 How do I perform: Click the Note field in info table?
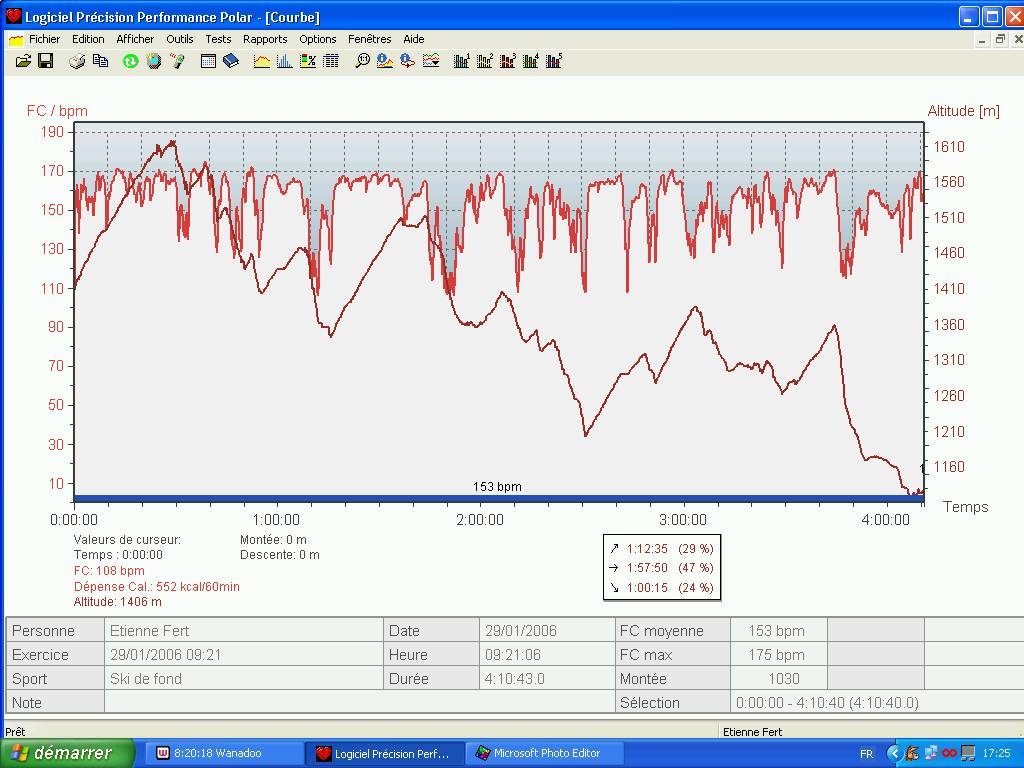358,703
